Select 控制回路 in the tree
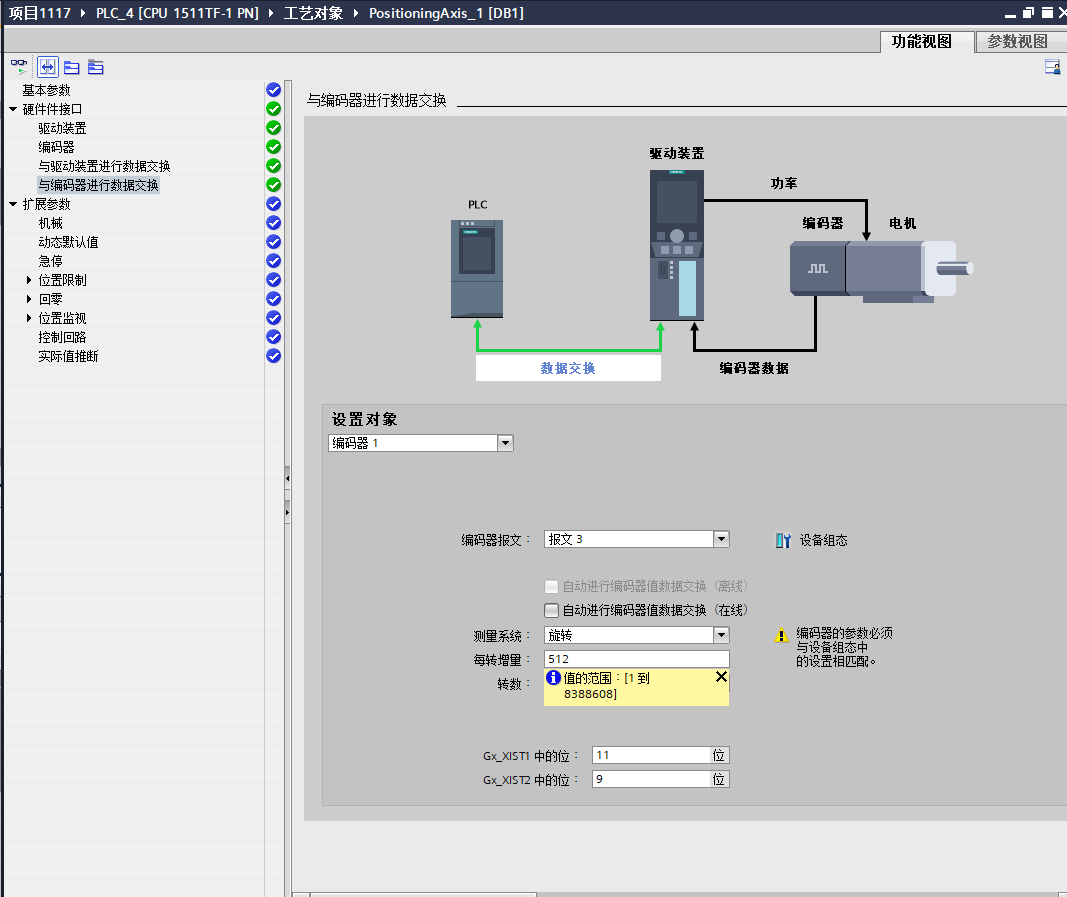The width and height of the screenshot is (1067, 897). pyautogui.click(x=63, y=338)
